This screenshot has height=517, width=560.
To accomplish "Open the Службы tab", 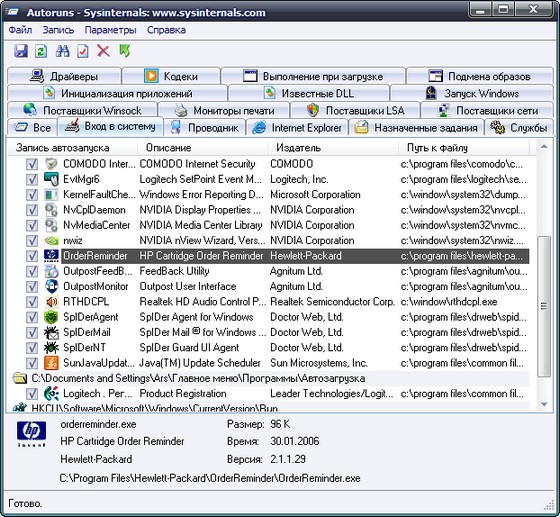I will (519, 127).
